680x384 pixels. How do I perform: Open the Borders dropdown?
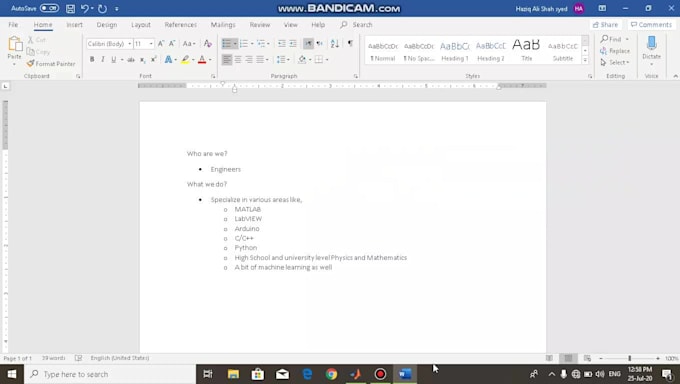[327, 60]
